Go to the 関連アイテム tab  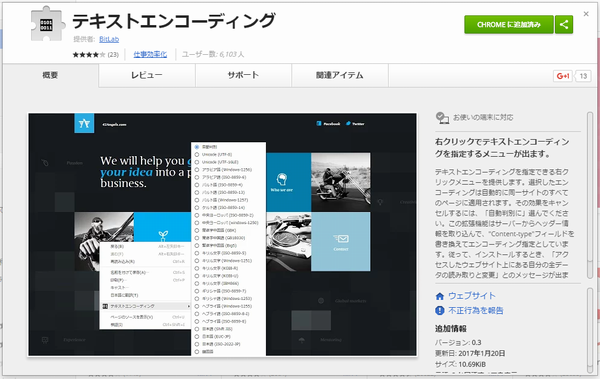point(340,75)
